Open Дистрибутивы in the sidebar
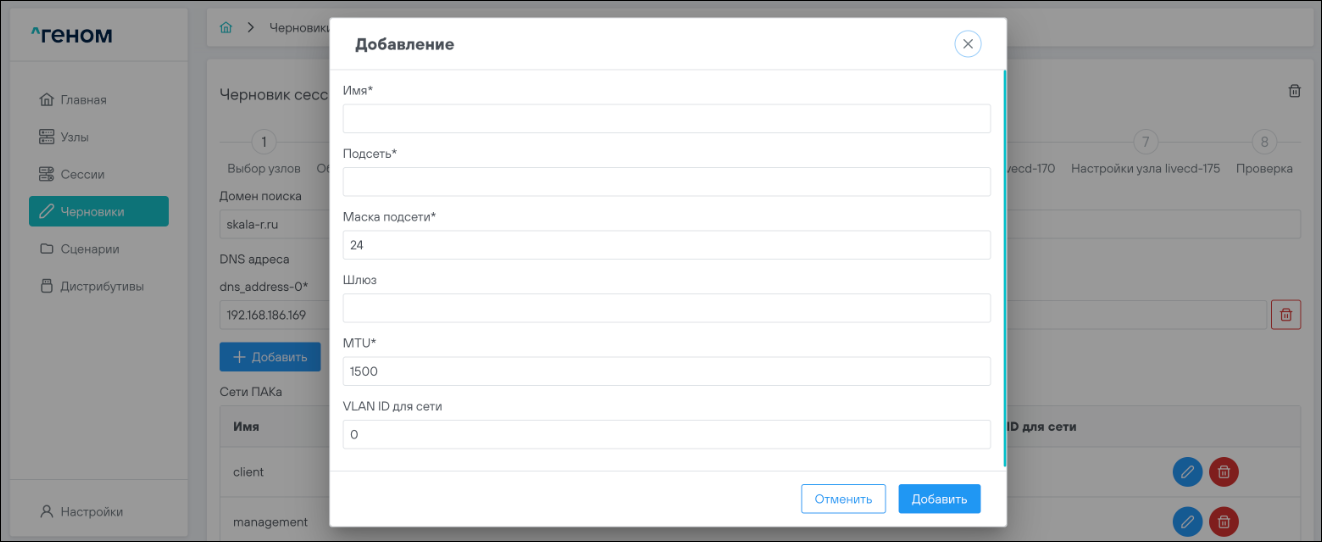1322x542 pixels. 101,286
